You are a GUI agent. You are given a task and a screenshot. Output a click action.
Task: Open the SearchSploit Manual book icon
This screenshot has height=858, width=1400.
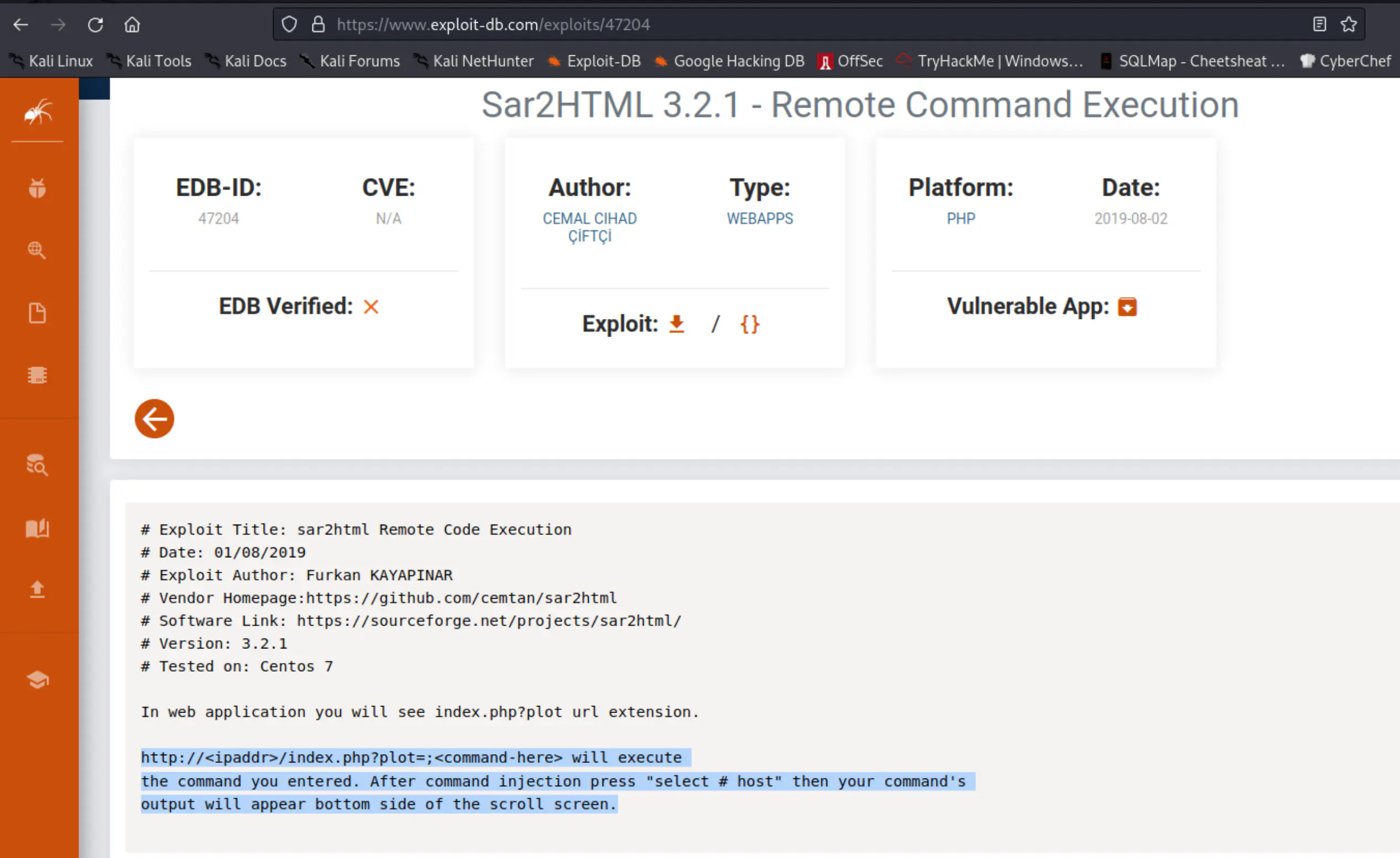38,529
